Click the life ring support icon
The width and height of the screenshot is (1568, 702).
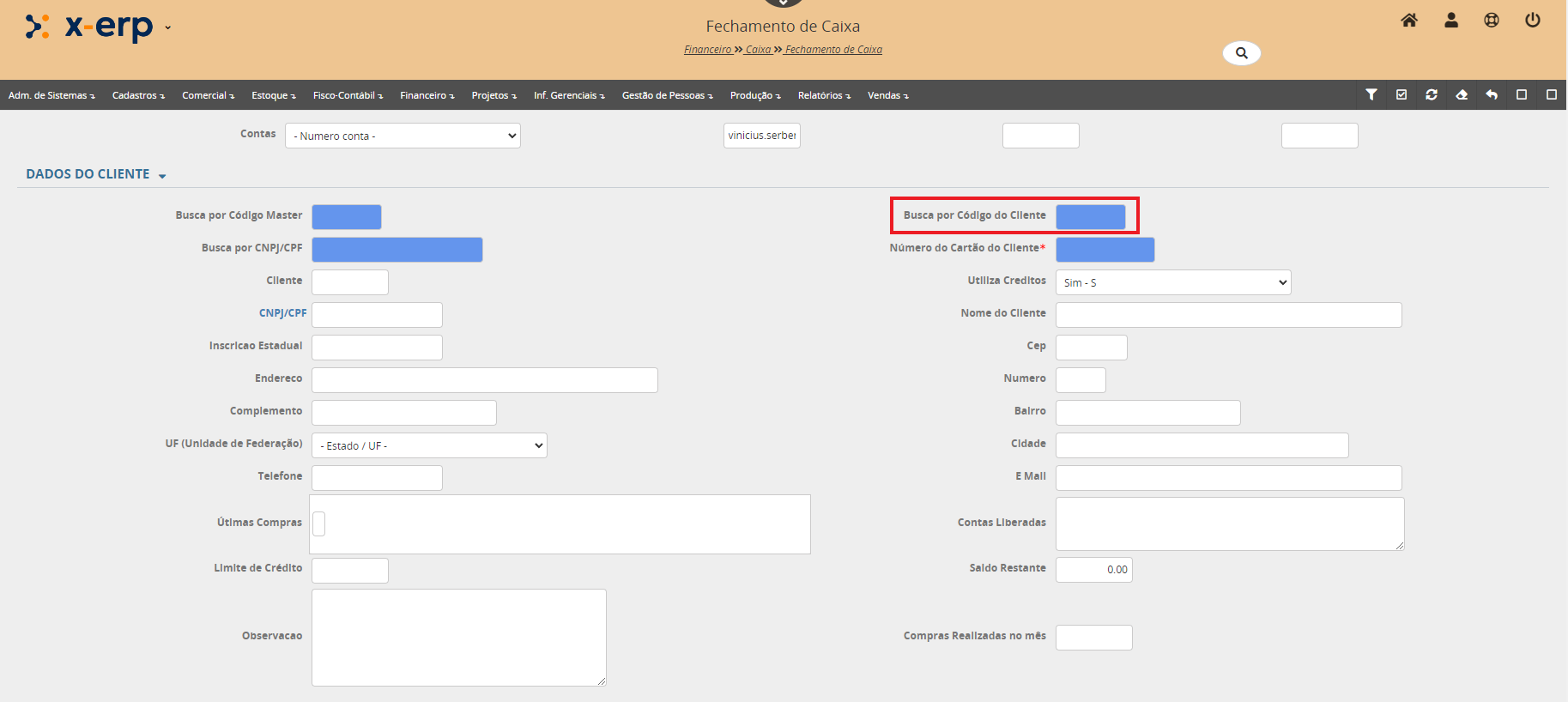click(1492, 21)
